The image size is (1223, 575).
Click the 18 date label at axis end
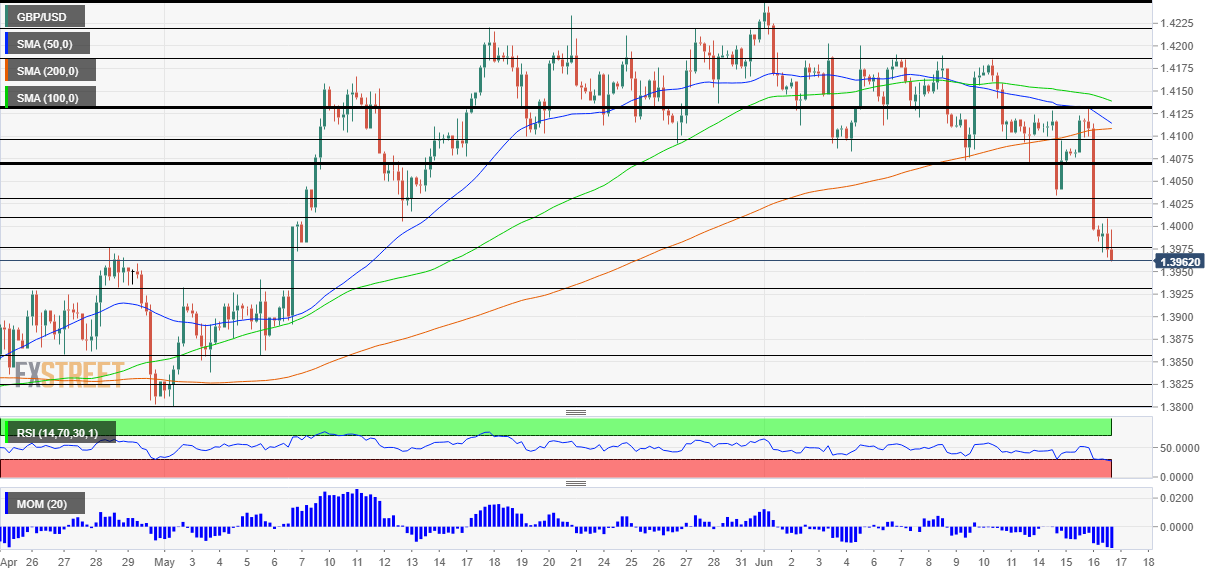click(x=1147, y=563)
